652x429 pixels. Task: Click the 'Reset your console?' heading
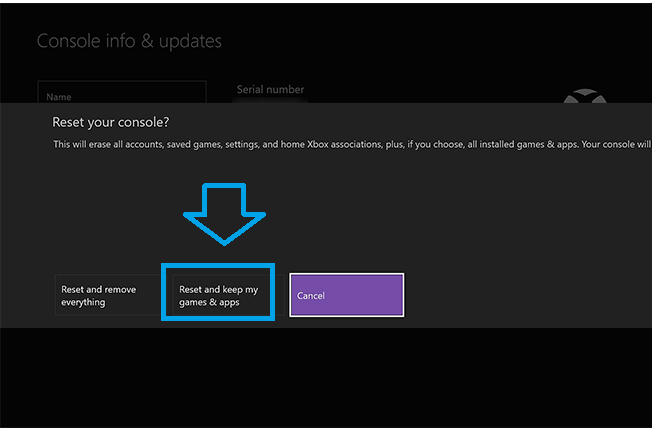click(x=111, y=122)
